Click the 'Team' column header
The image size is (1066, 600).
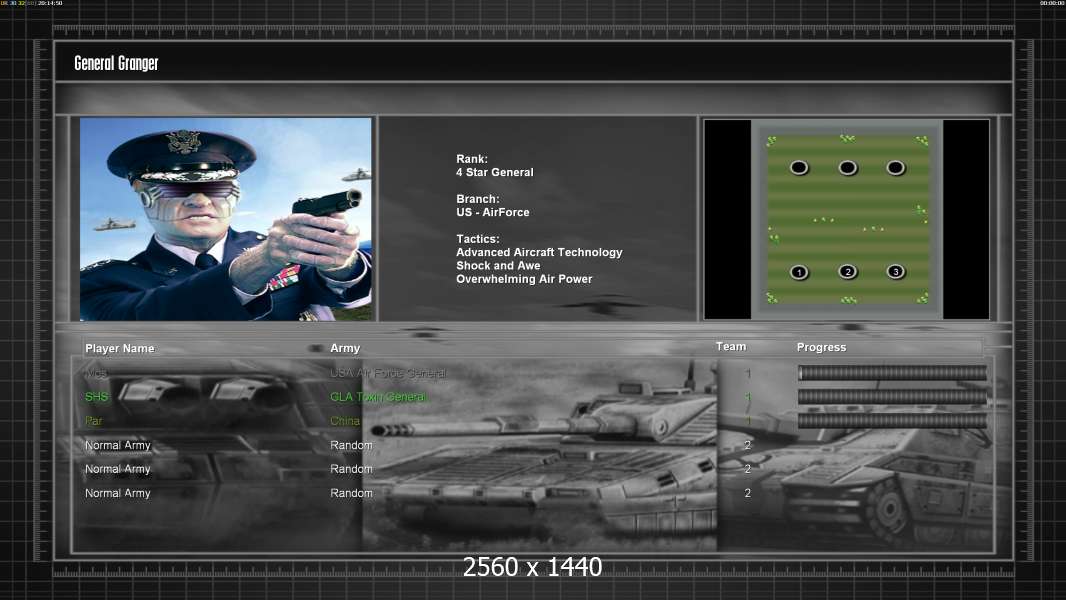(731, 347)
